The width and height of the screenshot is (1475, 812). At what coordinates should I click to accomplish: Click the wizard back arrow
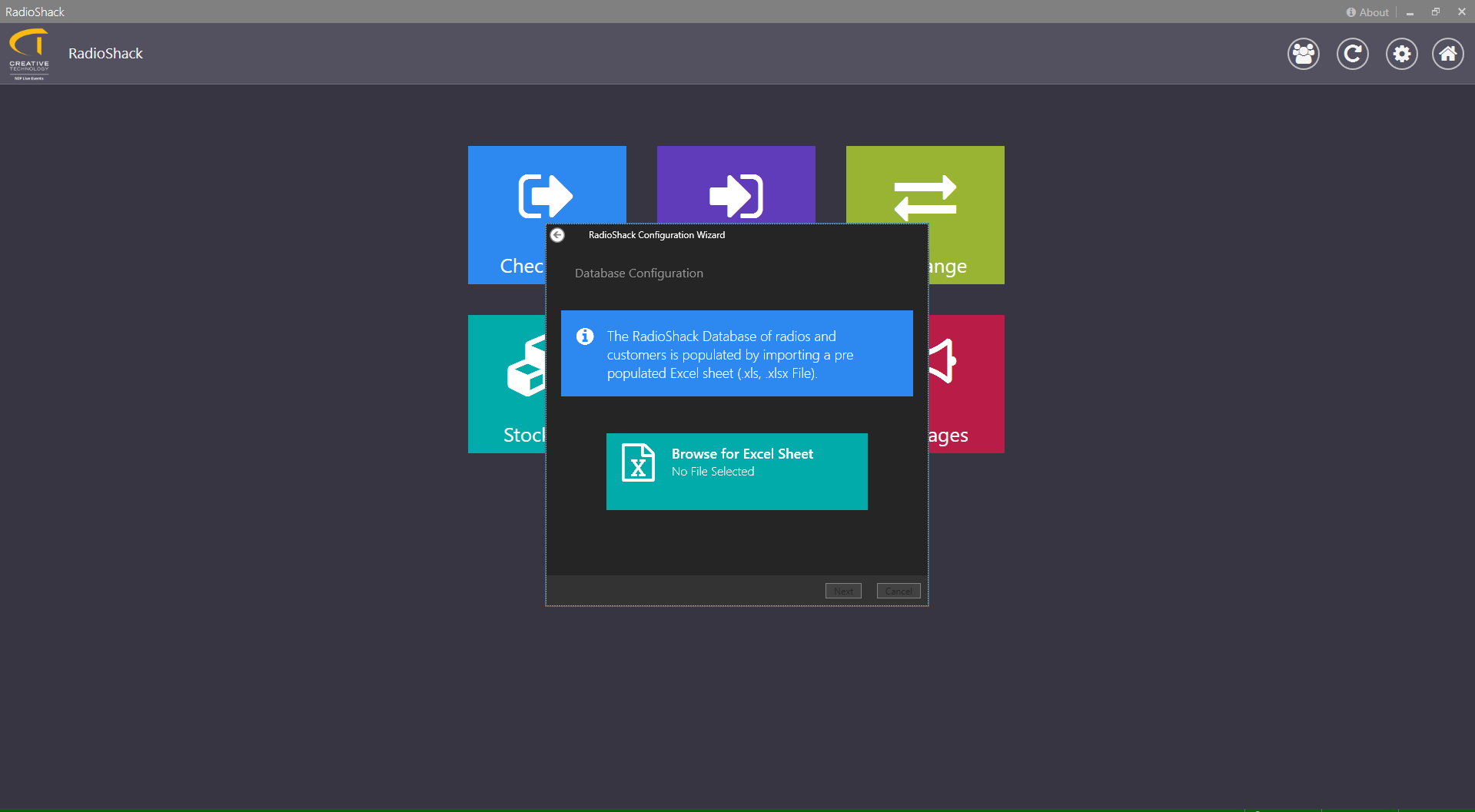pyautogui.click(x=557, y=235)
